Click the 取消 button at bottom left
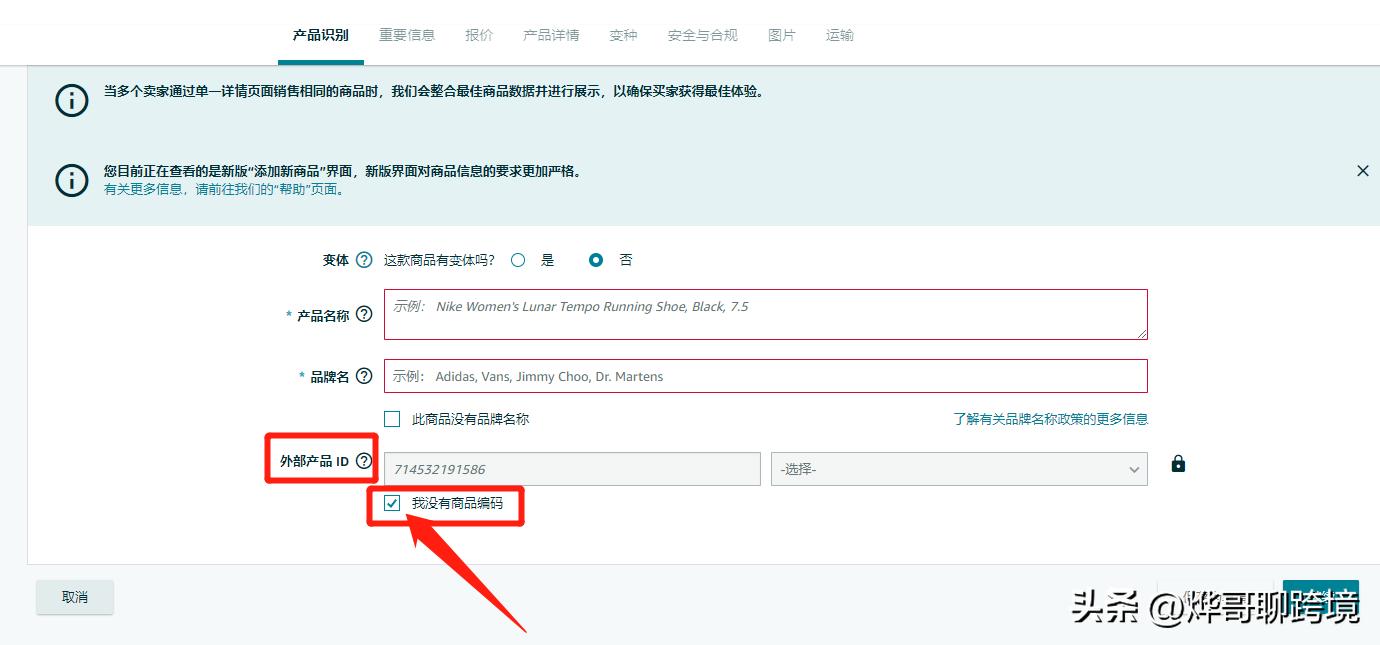This screenshot has height=645, width=1380. (x=74, y=596)
